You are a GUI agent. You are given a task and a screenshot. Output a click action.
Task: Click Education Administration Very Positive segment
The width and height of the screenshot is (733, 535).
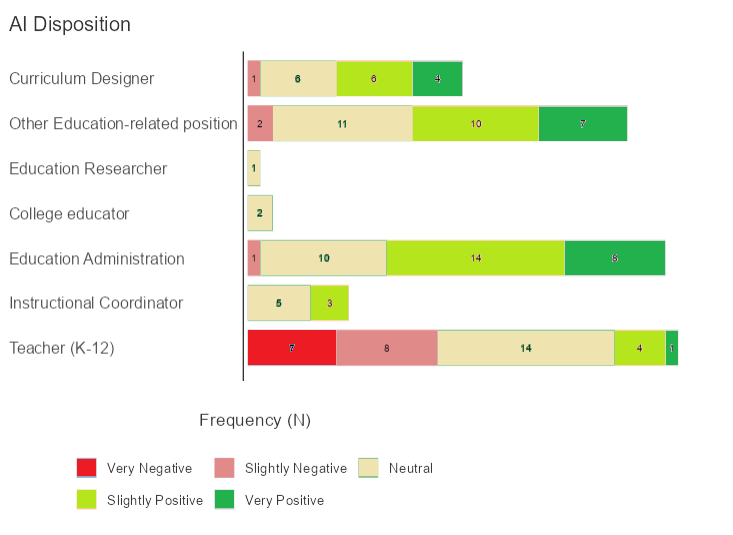[x=615, y=258]
